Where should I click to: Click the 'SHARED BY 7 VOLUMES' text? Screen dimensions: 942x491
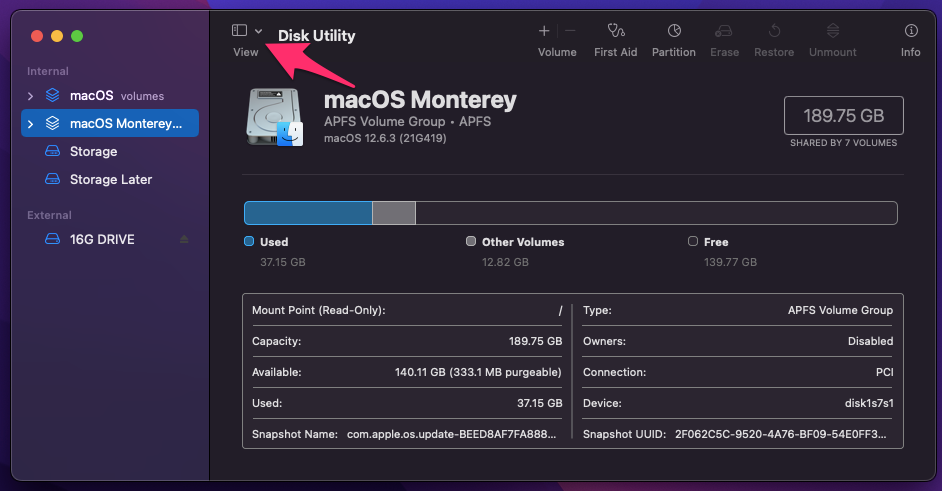pyautogui.click(x=843, y=143)
